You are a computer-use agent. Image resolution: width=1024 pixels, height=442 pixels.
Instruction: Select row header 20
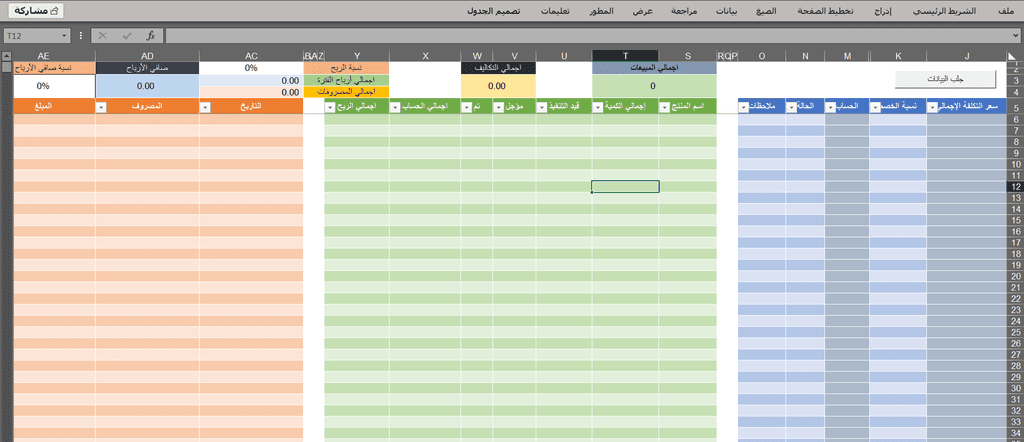[1016, 276]
